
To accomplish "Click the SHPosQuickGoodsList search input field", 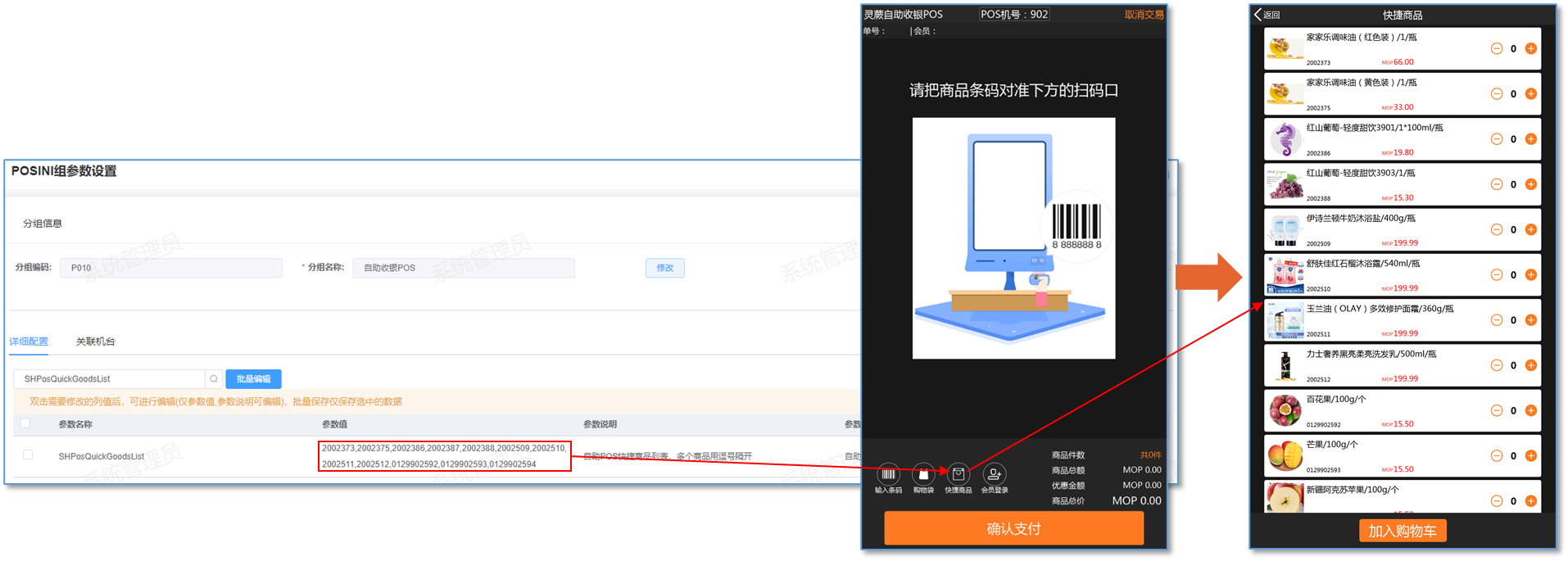I will [x=110, y=379].
